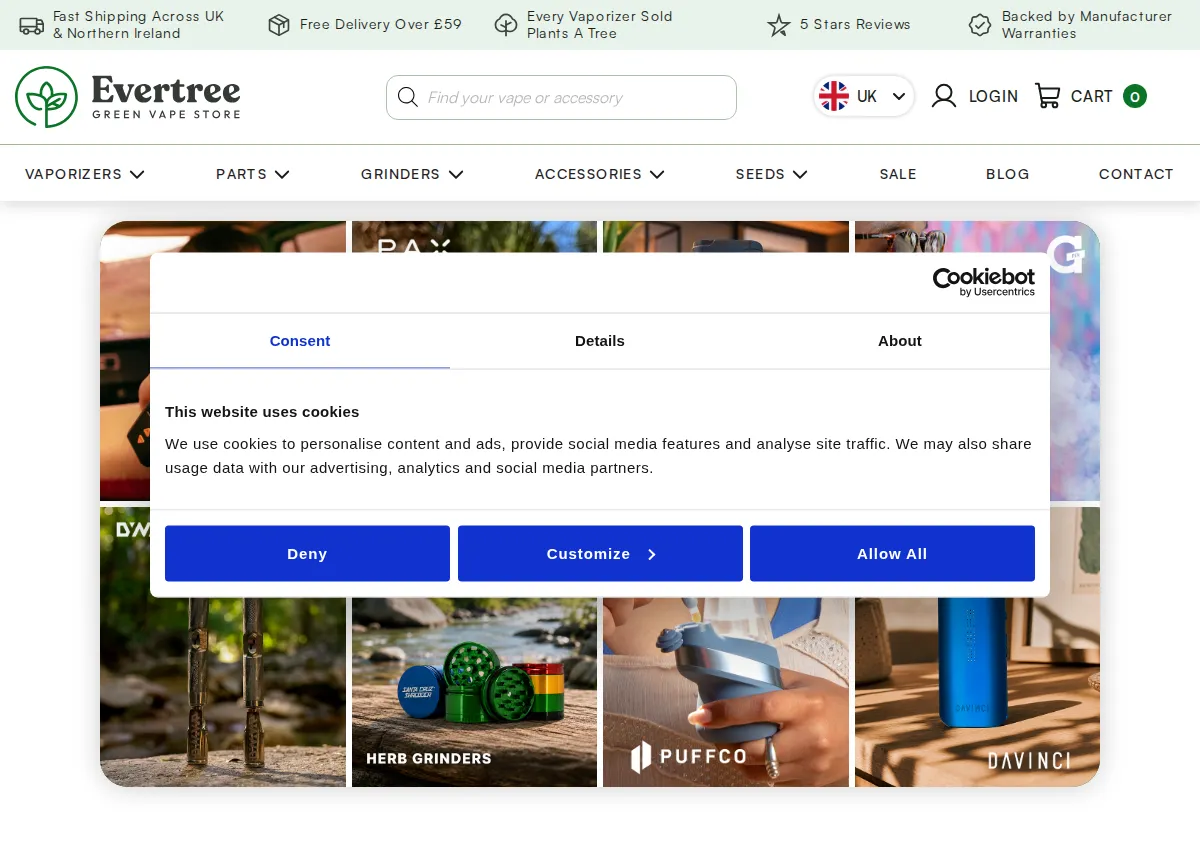Open the shopping cart icon
Image resolution: width=1200 pixels, height=850 pixels.
point(1047,96)
